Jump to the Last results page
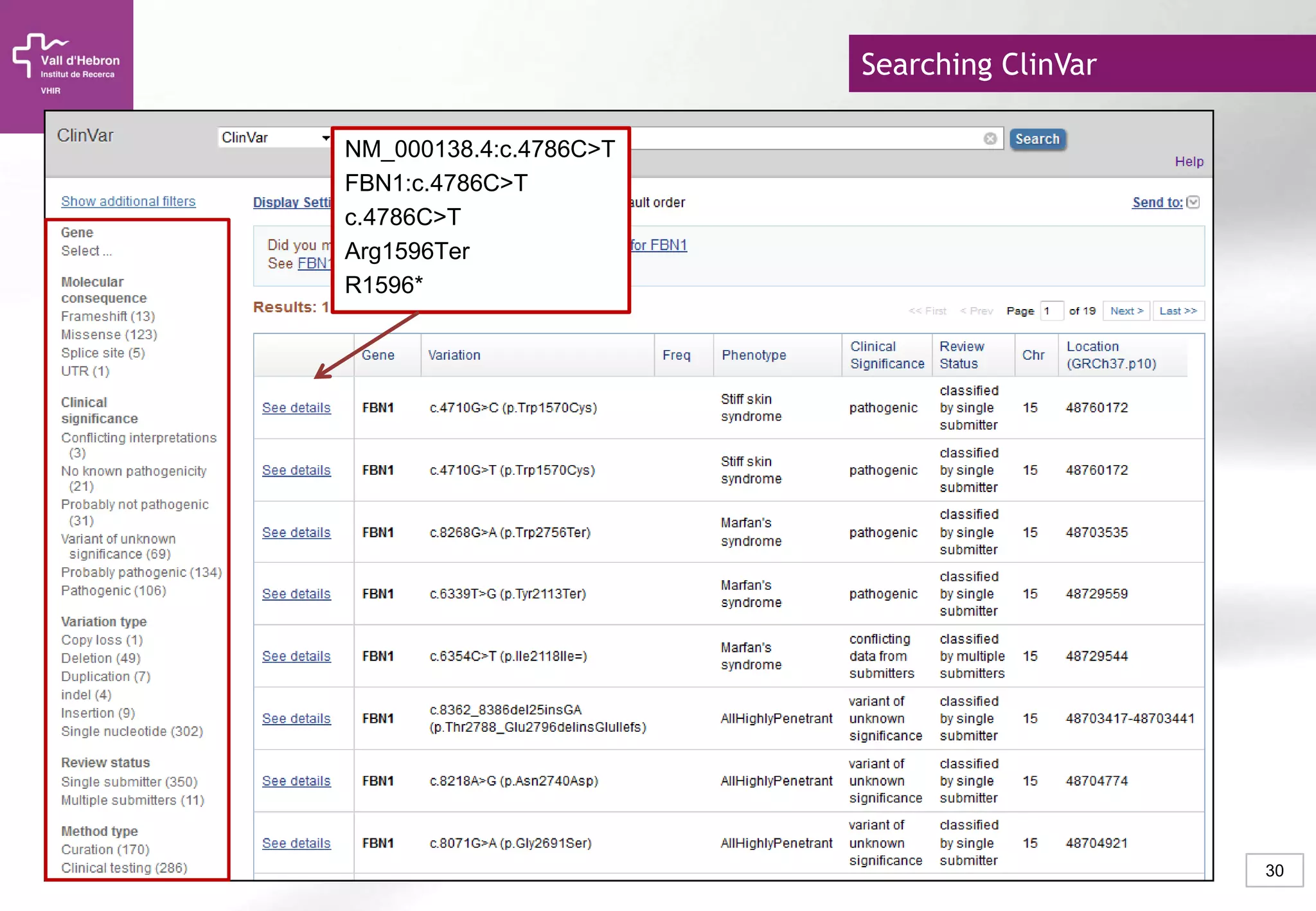 pyautogui.click(x=1178, y=311)
